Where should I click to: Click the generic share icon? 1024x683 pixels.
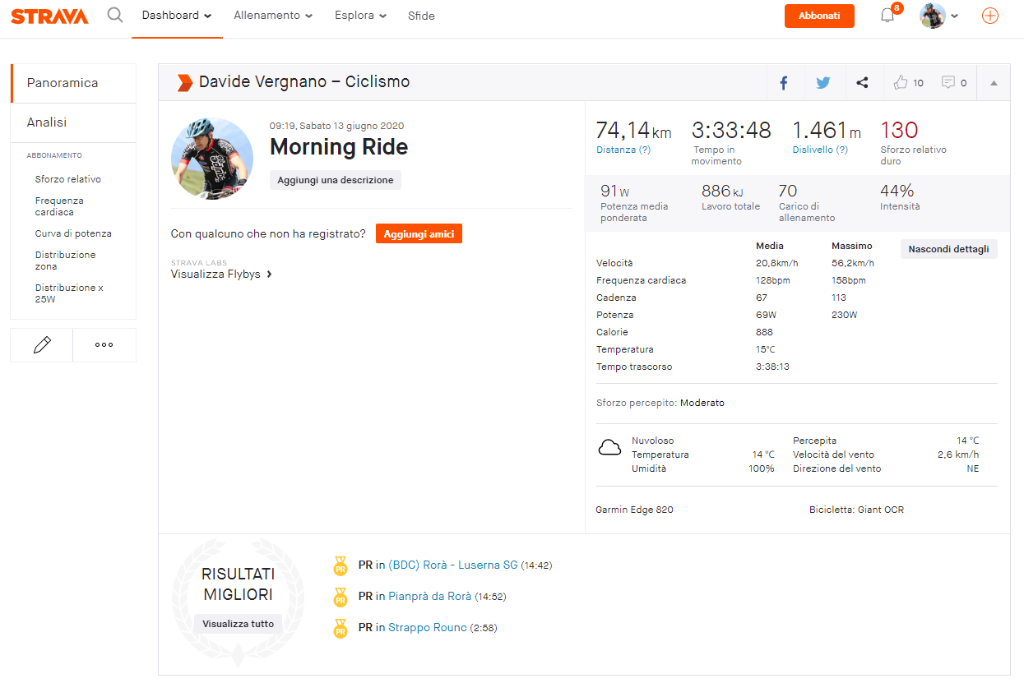point(862,82)
